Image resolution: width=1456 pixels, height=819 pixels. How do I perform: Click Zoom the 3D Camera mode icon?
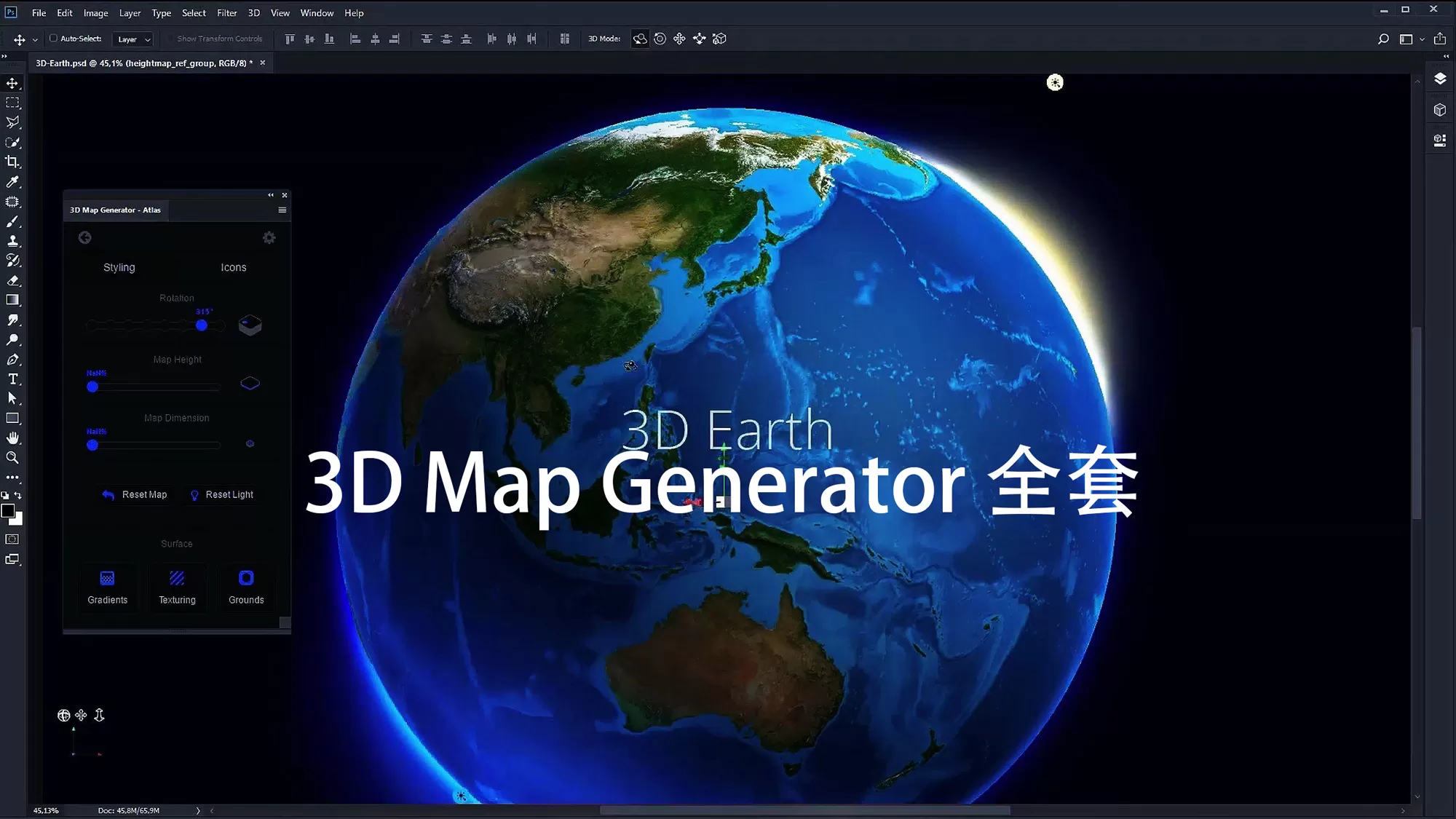tap(719, 39)
